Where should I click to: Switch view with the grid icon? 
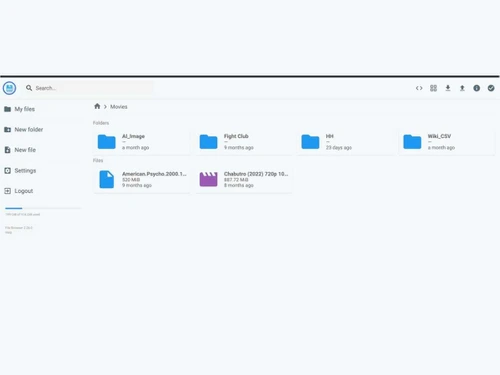coord(433,88)
